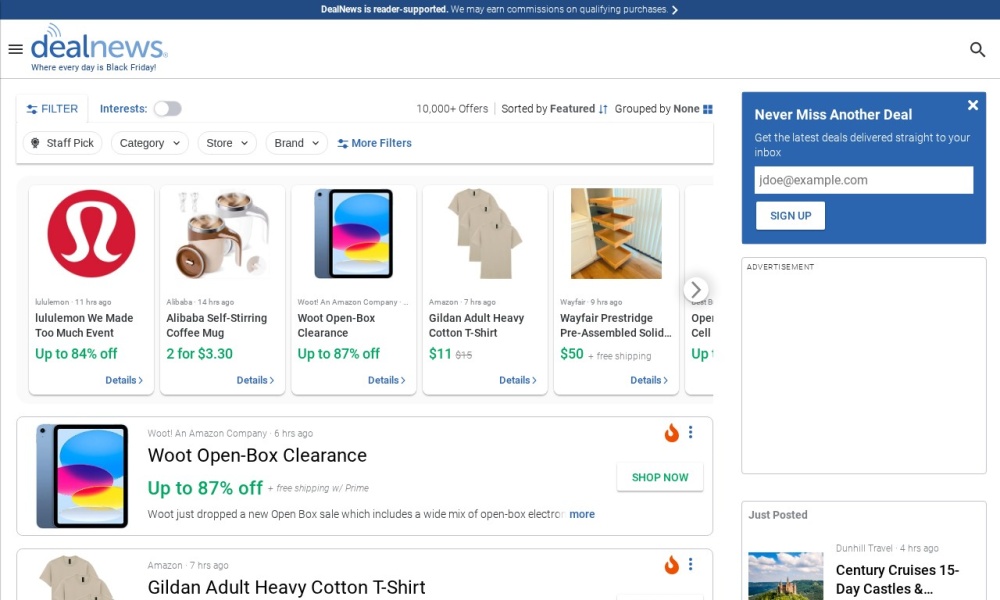Close the Never Miss Another Deal box

(973, 105)
